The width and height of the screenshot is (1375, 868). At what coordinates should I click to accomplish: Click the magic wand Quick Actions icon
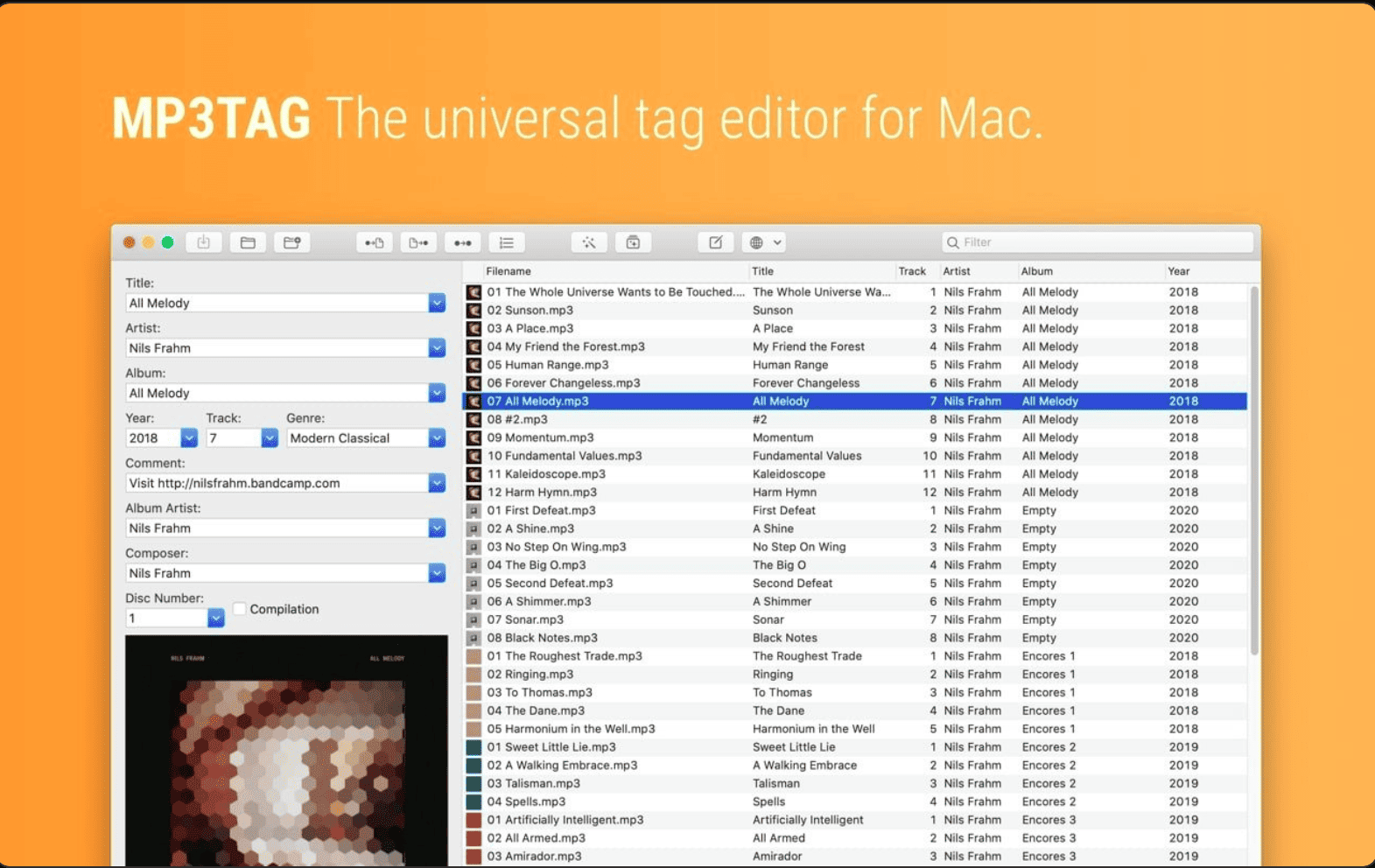click(x=589, y=242)
